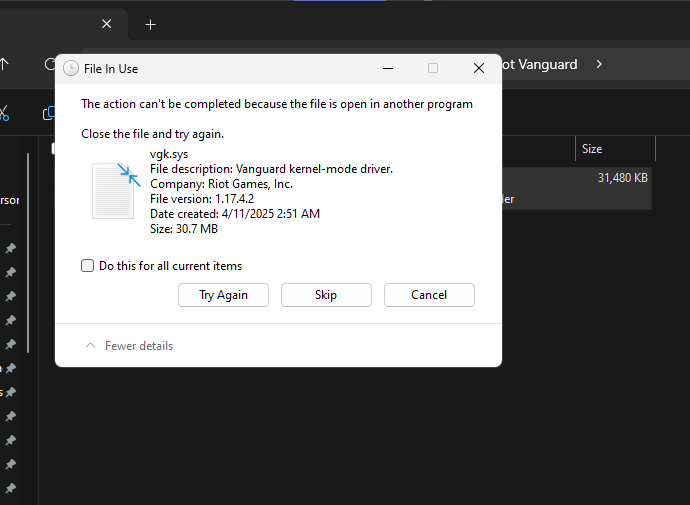Click the Cut scissors icon in Explorer toolbar
The image size is (690, 505).
point(4,113)
